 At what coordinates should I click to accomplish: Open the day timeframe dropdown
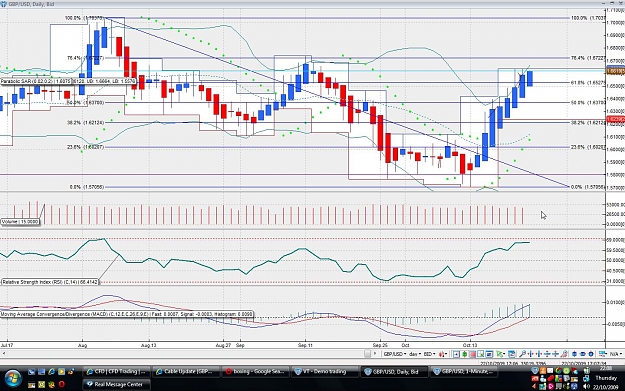[x=415, y=354]
